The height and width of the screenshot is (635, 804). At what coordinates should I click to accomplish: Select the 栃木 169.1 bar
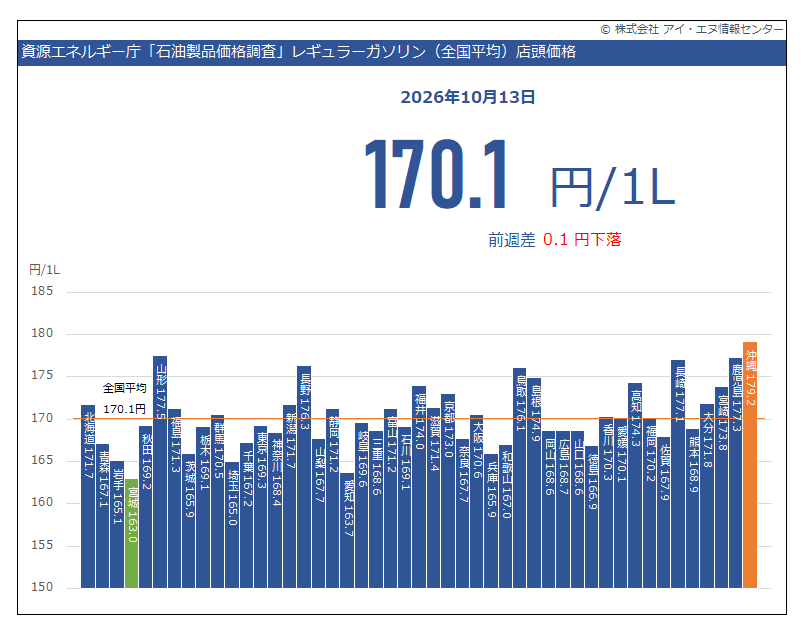pyautogui.click(x=203, y=507)
